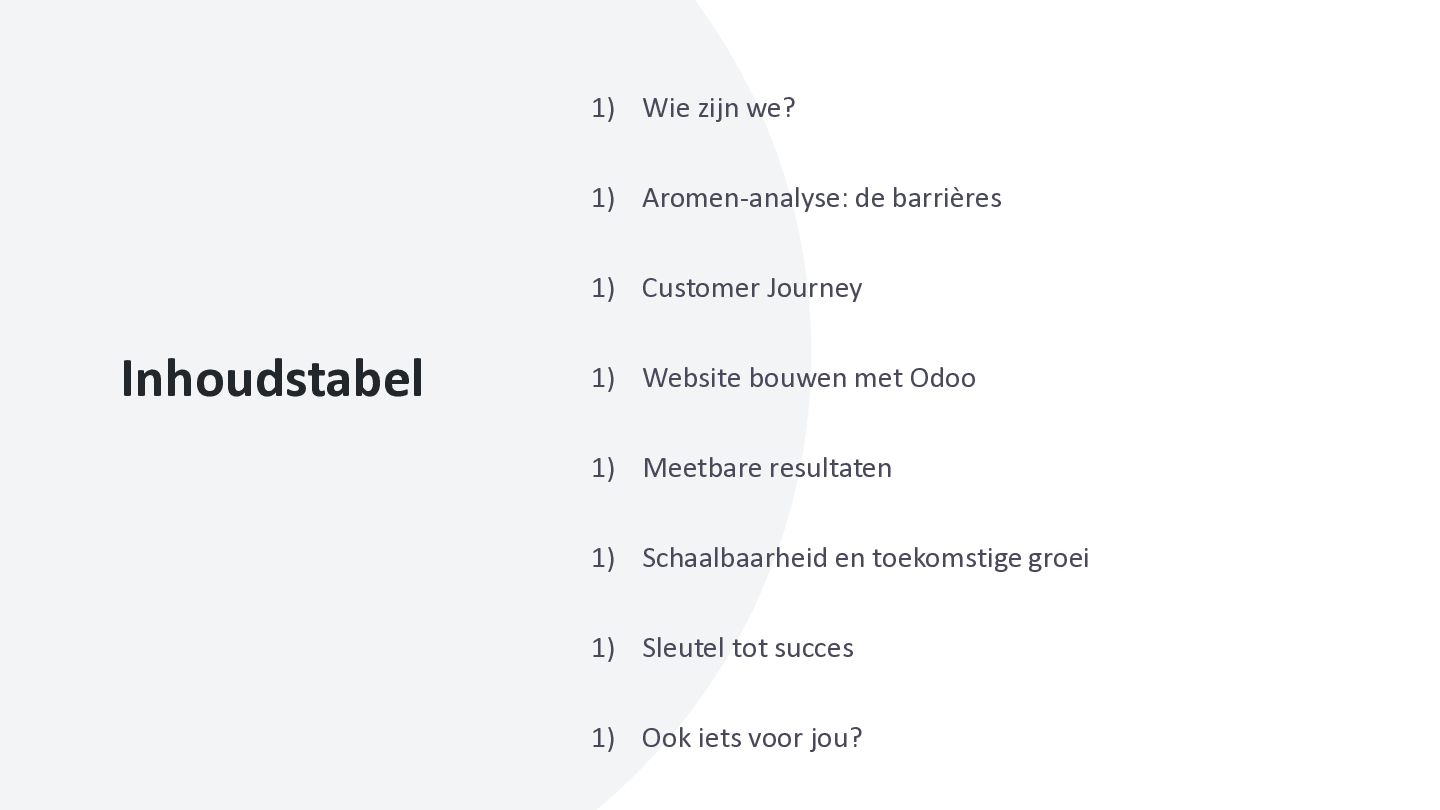This screenshot has height=810, width=1440.
Task: Click the 'Inhoudstabel' slide title
Action: (x=272, y=379)
